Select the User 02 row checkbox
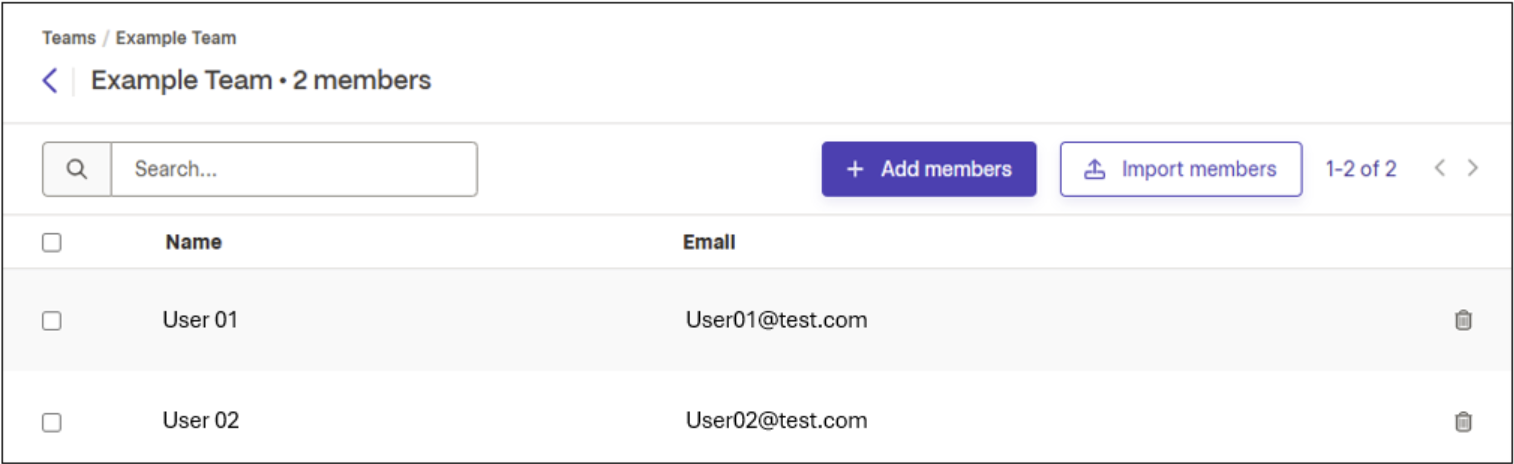Viewport: 1514px width, 464px height. [52, 422]
